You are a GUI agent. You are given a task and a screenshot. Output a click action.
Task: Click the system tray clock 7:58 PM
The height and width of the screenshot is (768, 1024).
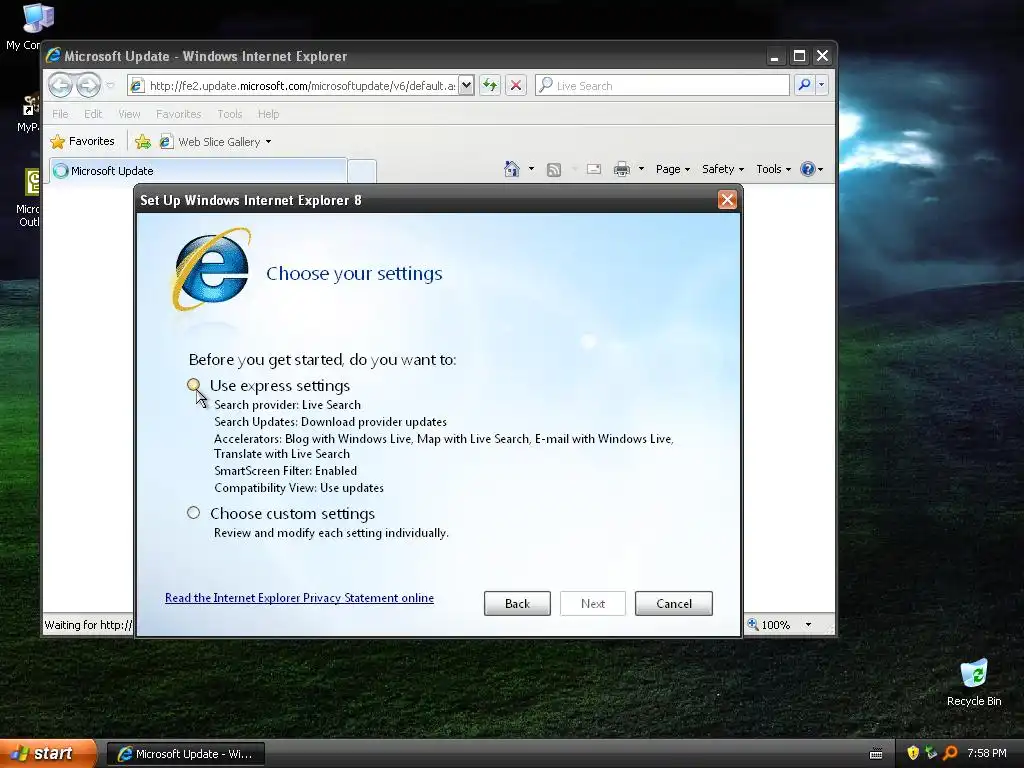click(986, 753)
